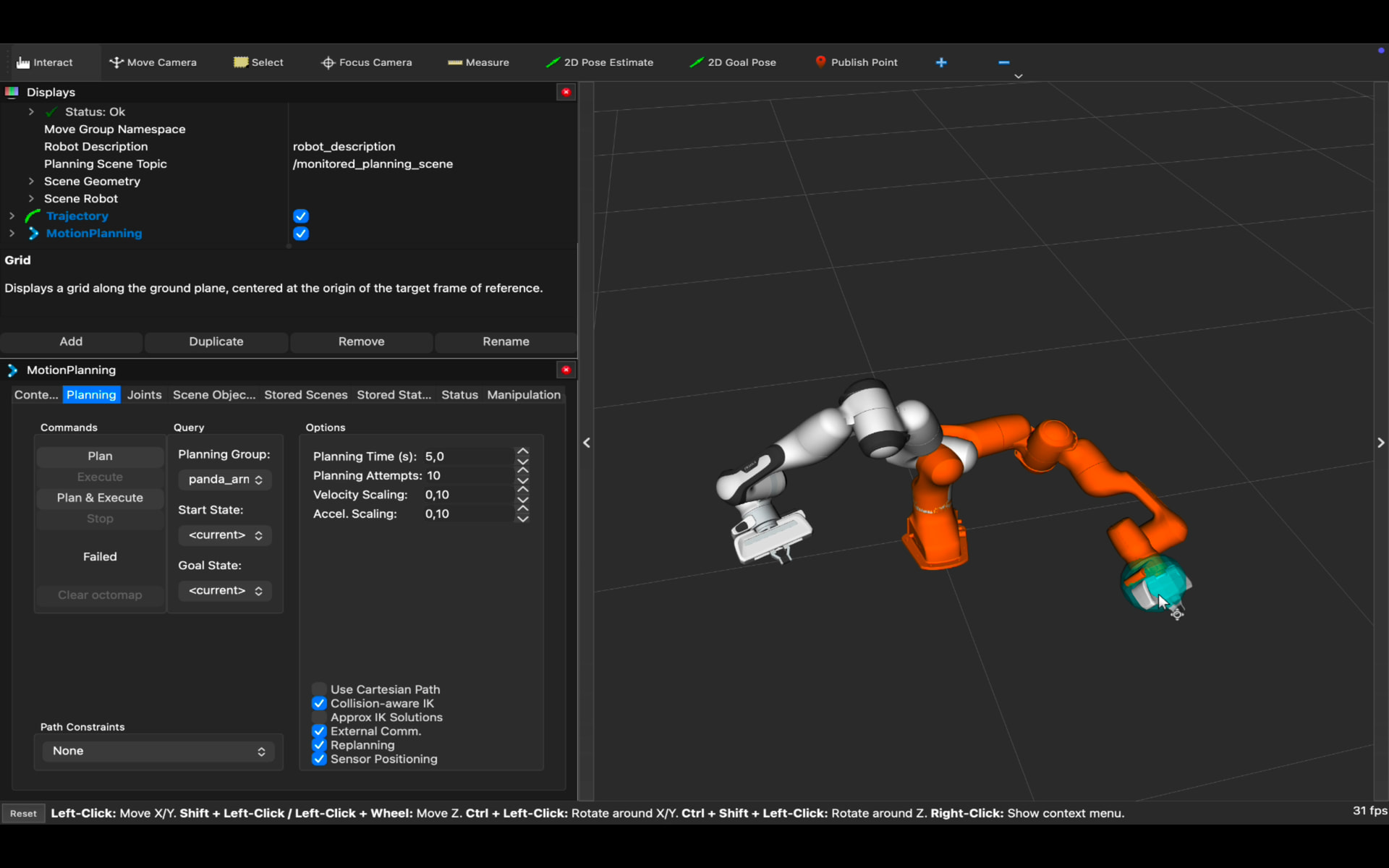Activate the 2D Goal Pose tool
Viewport: 1389px width, 868px height.
point(733,62)
